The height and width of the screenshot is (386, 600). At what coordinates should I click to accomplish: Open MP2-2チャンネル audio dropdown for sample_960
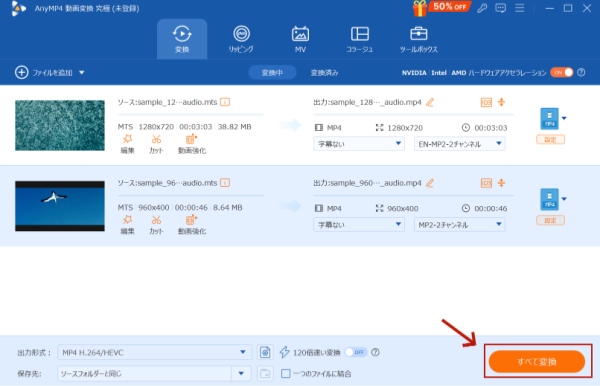(x=460, y=225)
